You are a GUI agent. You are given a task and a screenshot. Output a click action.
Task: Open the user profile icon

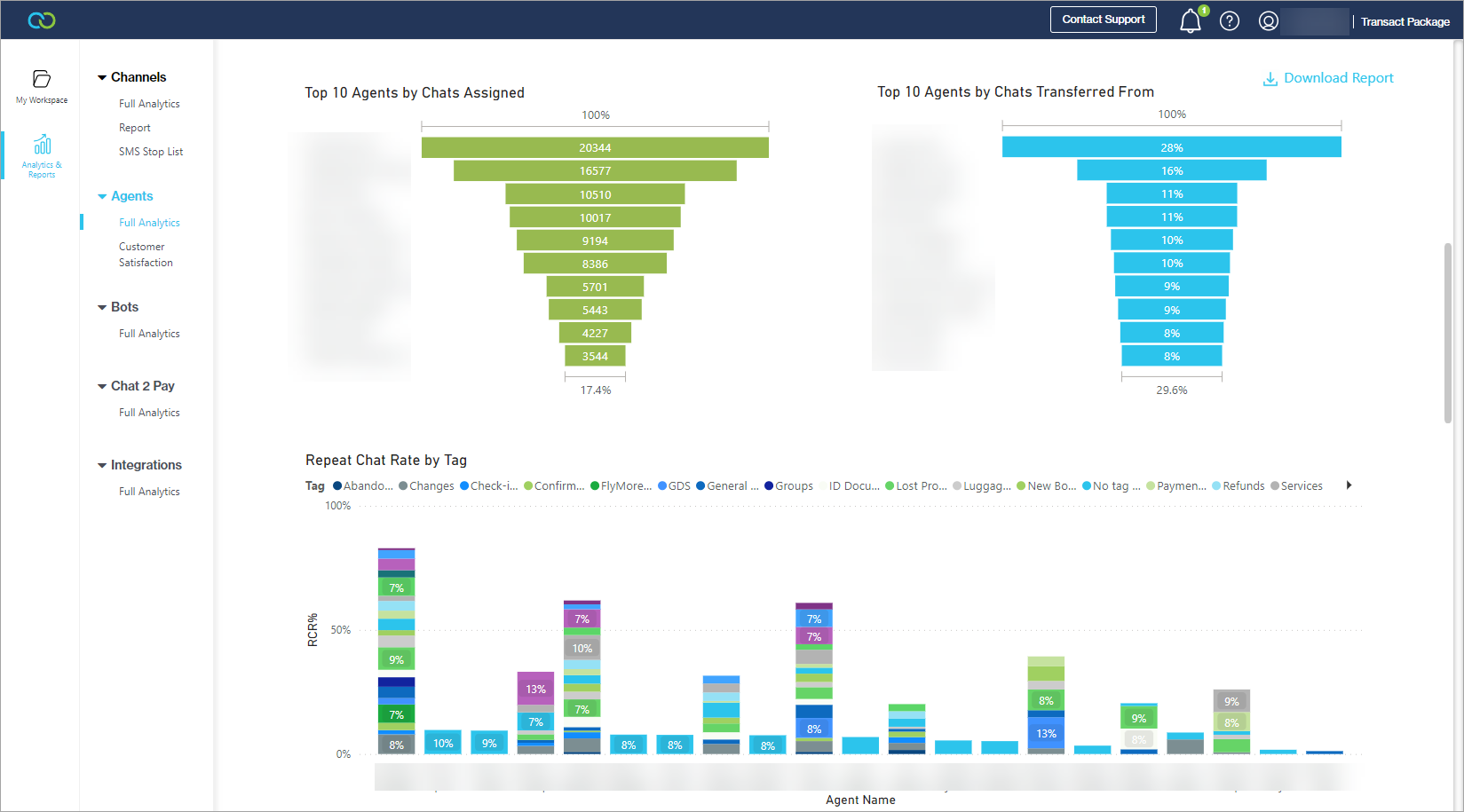[1268, 21]
